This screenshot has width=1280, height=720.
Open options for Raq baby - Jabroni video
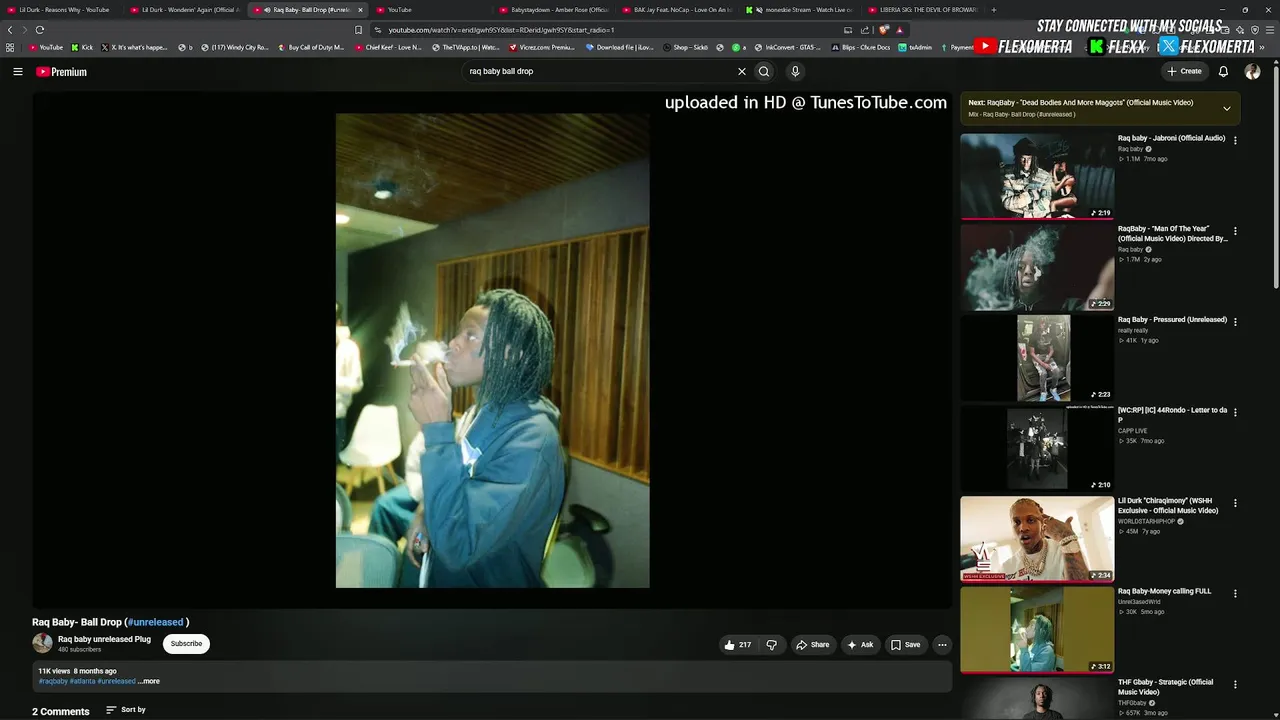pos(1235,141)
